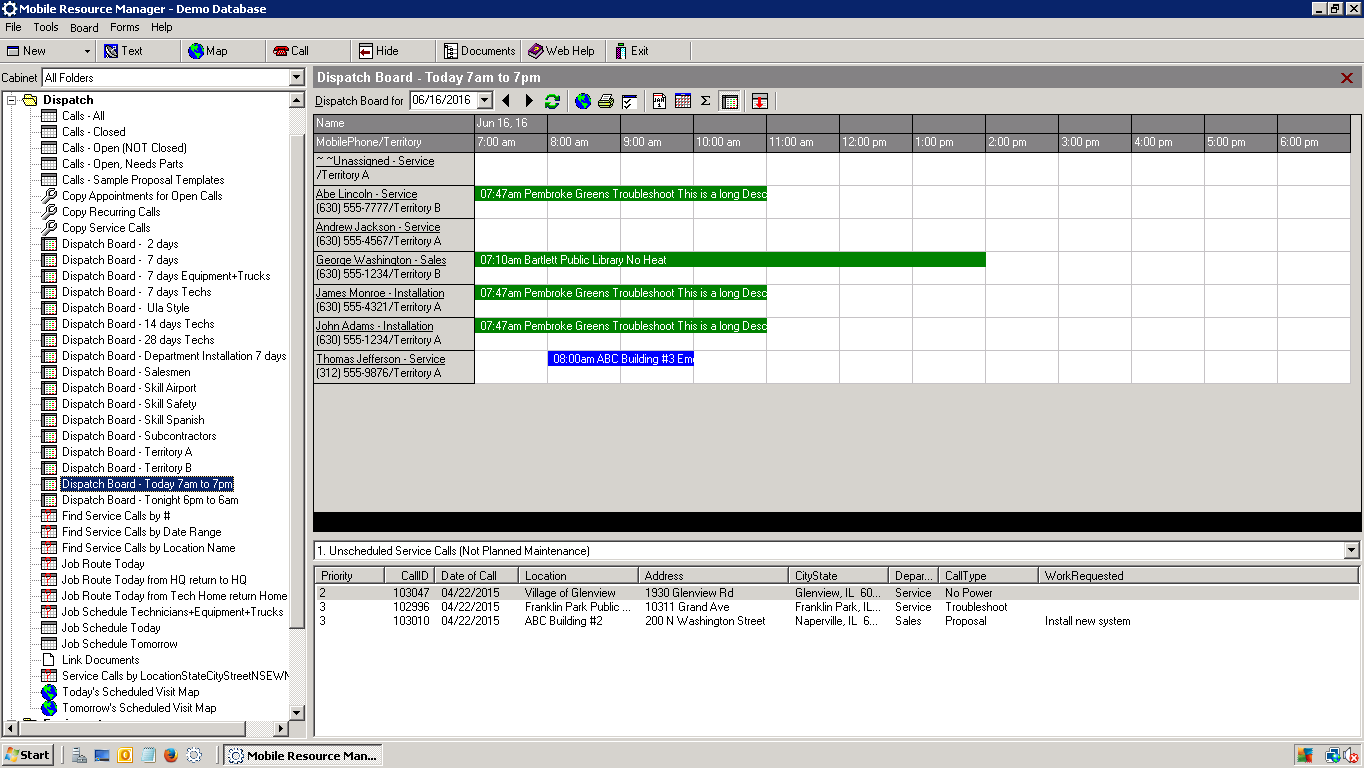Viewport: 1364px width, 768px height.
Task: Open Web Help from the toolbar
Action: click(x=561, y=51)
